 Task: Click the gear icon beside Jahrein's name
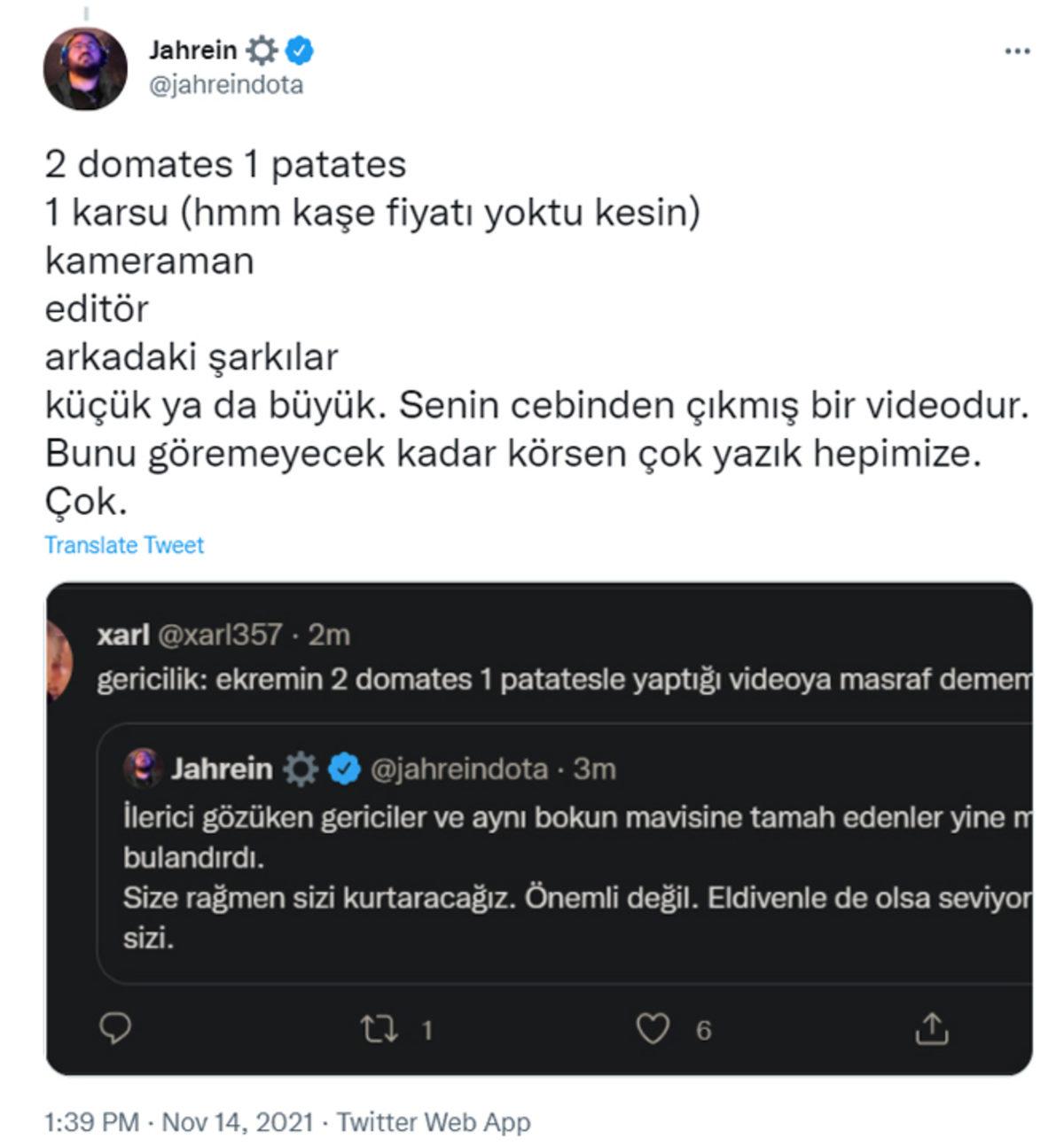point(263,51)
